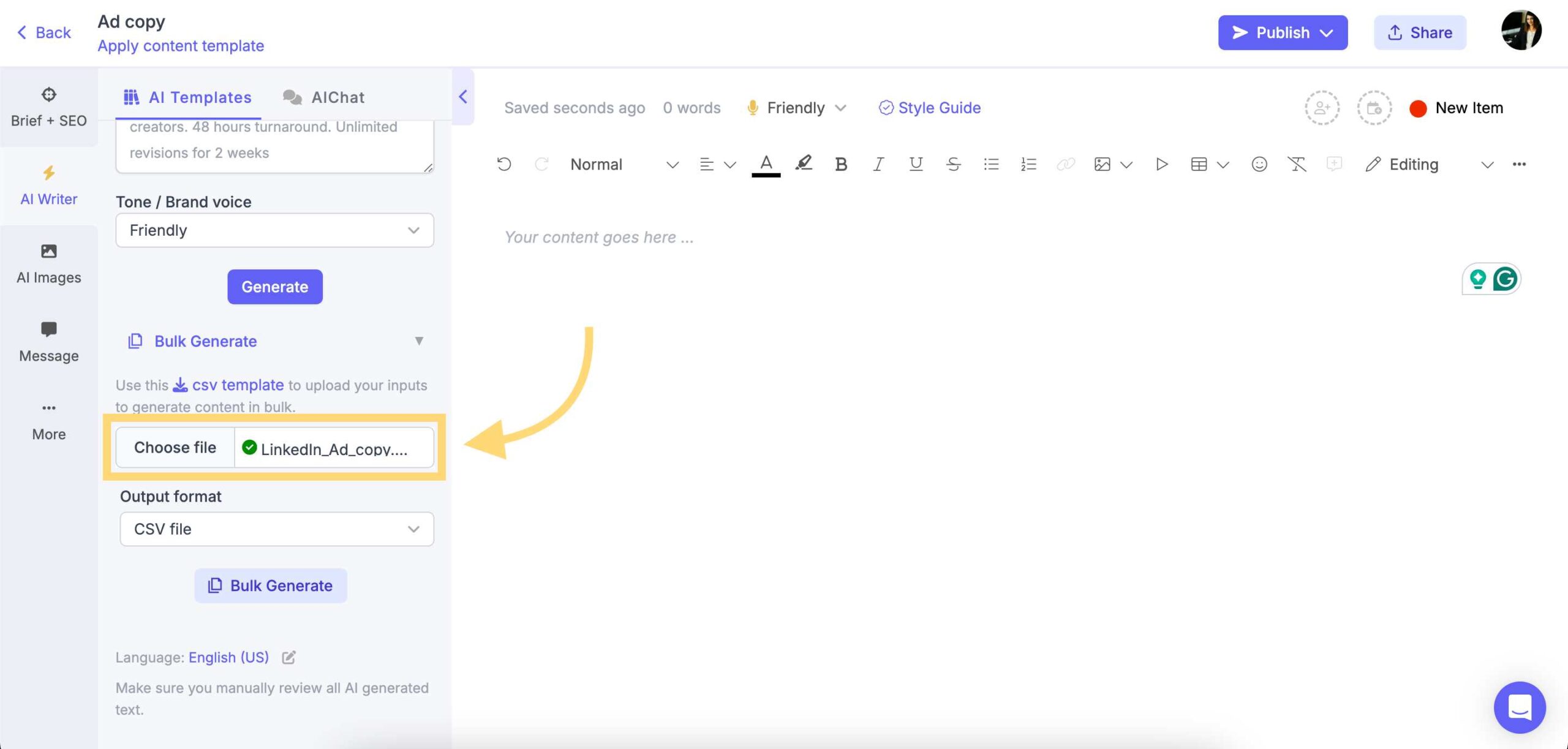Click the redo arrow icon
This screenshot has height=749, width=1568.
[x=540, y=164]
